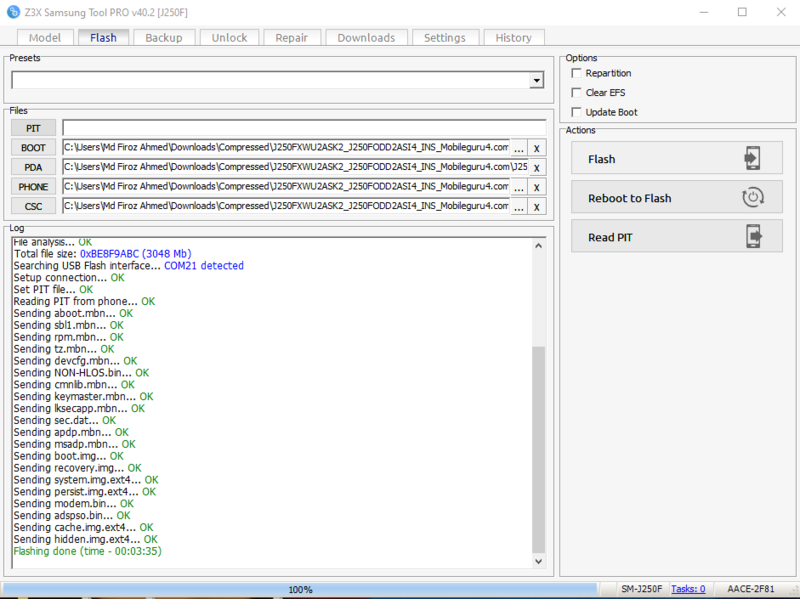Screen dimensions: 800x599
Task: Click the AACE-2F81 status bar entry
Action: click(751, 589)
